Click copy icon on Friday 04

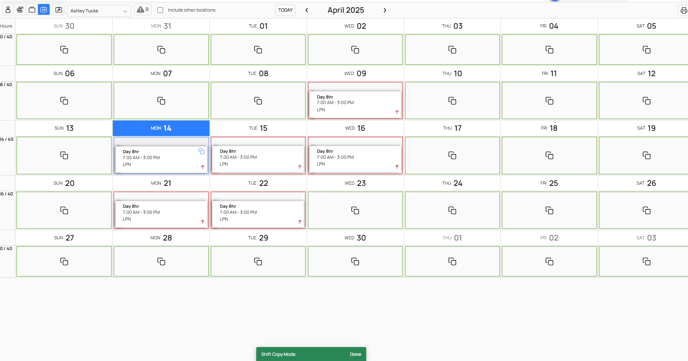pos(549,50)
